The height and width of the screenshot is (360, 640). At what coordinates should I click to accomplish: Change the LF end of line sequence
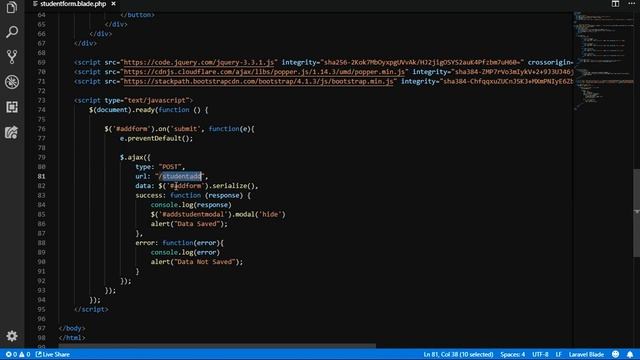click(x=558, y=354)
